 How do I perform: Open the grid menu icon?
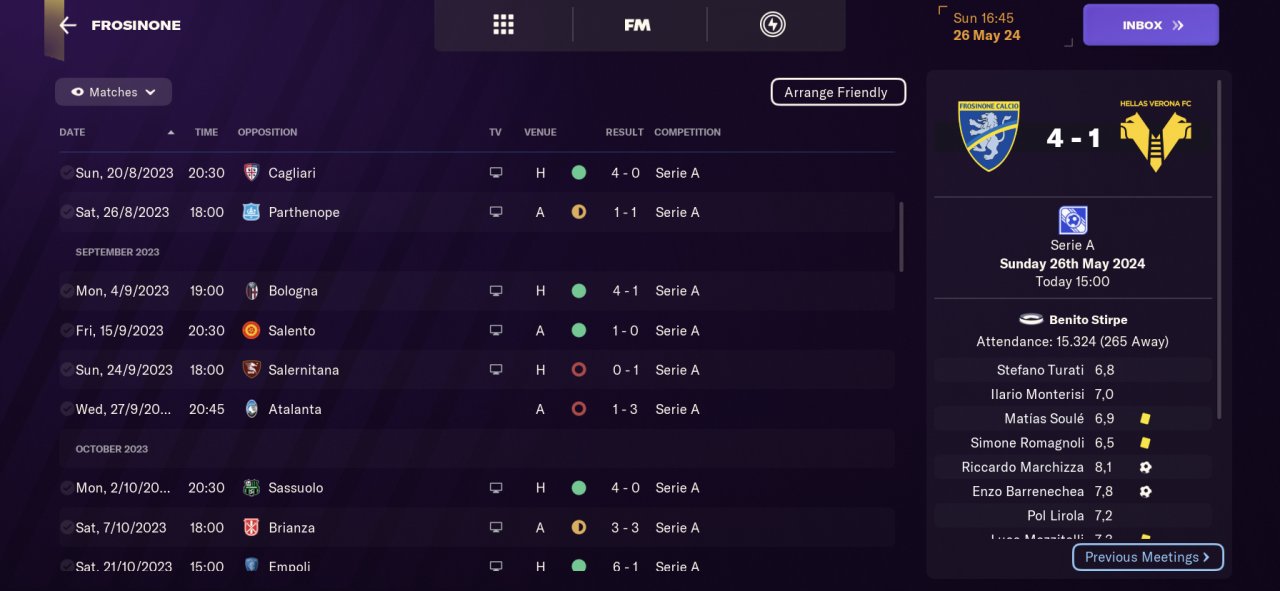click(x=503, y=25)
